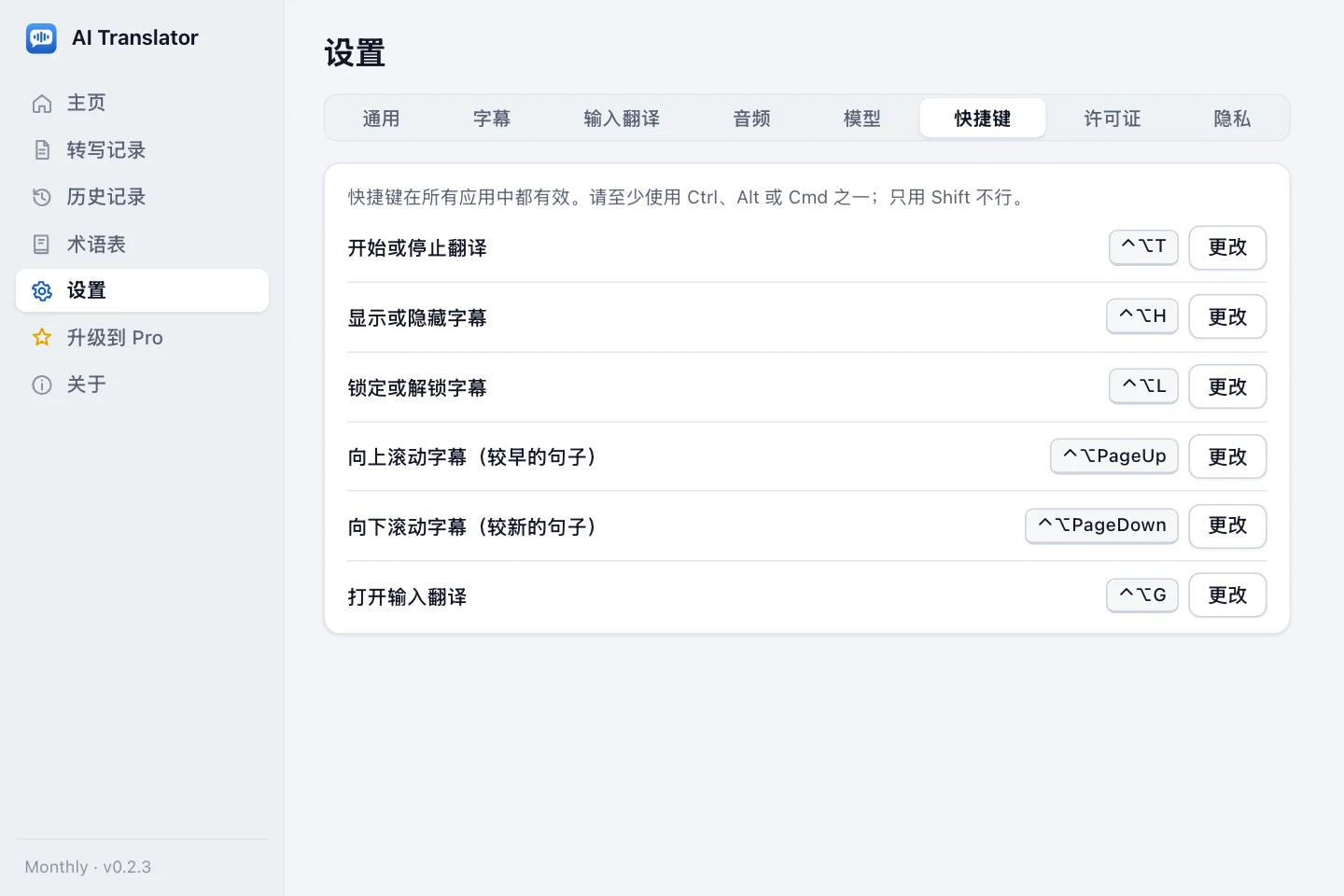Click the gear icon beside 设置

(x=42, y=291)
